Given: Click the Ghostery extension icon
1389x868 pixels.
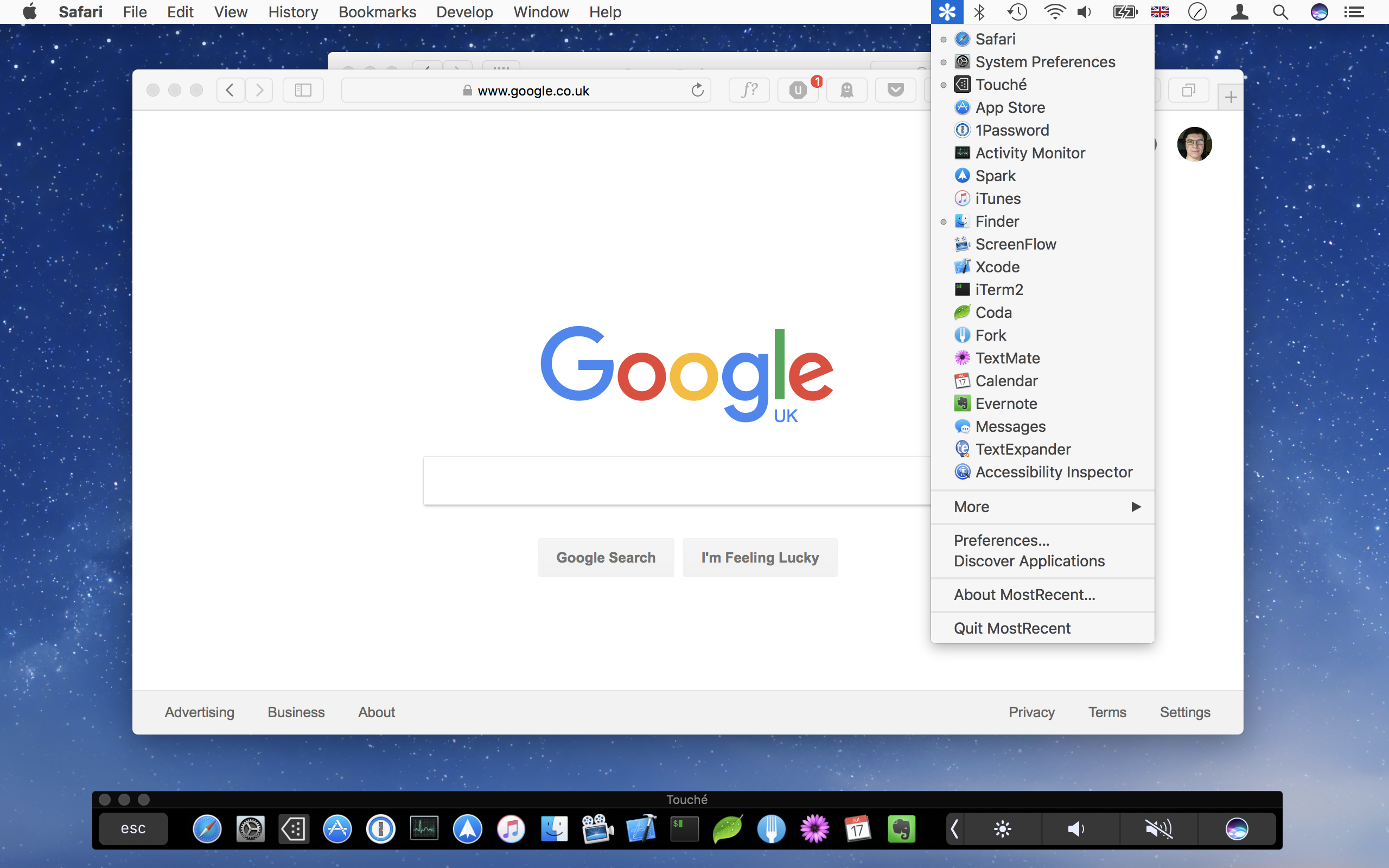Looking at the screenshot, I should tap(846, 90).
